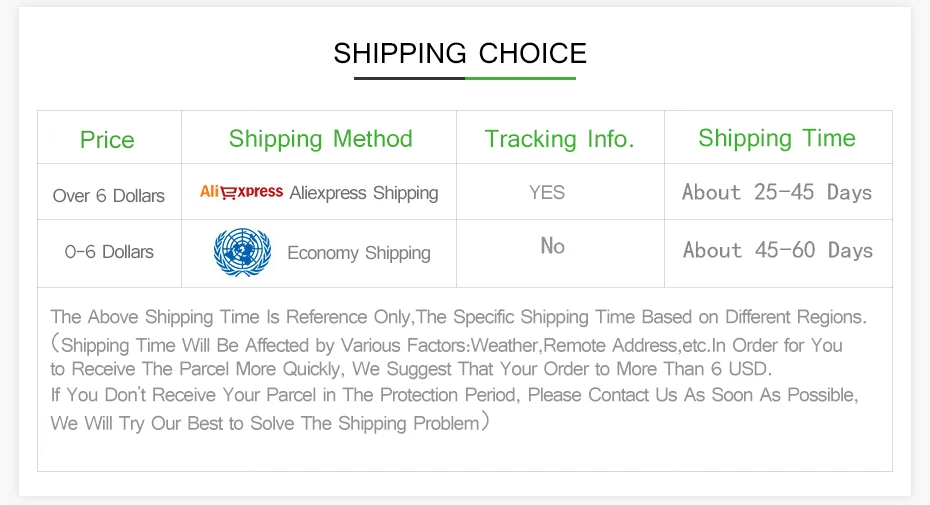Viewport: 930px width, 505px height.
Task: Select the Over 6 Dollars cell
Action: click(x=108, y=196)
